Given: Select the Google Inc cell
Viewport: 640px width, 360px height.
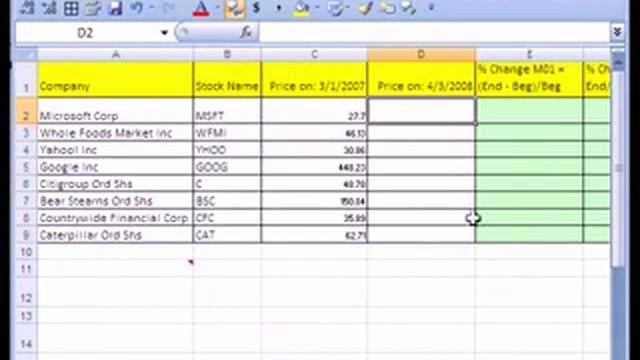Looking at the screenshot, I should pyautogui.click(x=116, y=167).
